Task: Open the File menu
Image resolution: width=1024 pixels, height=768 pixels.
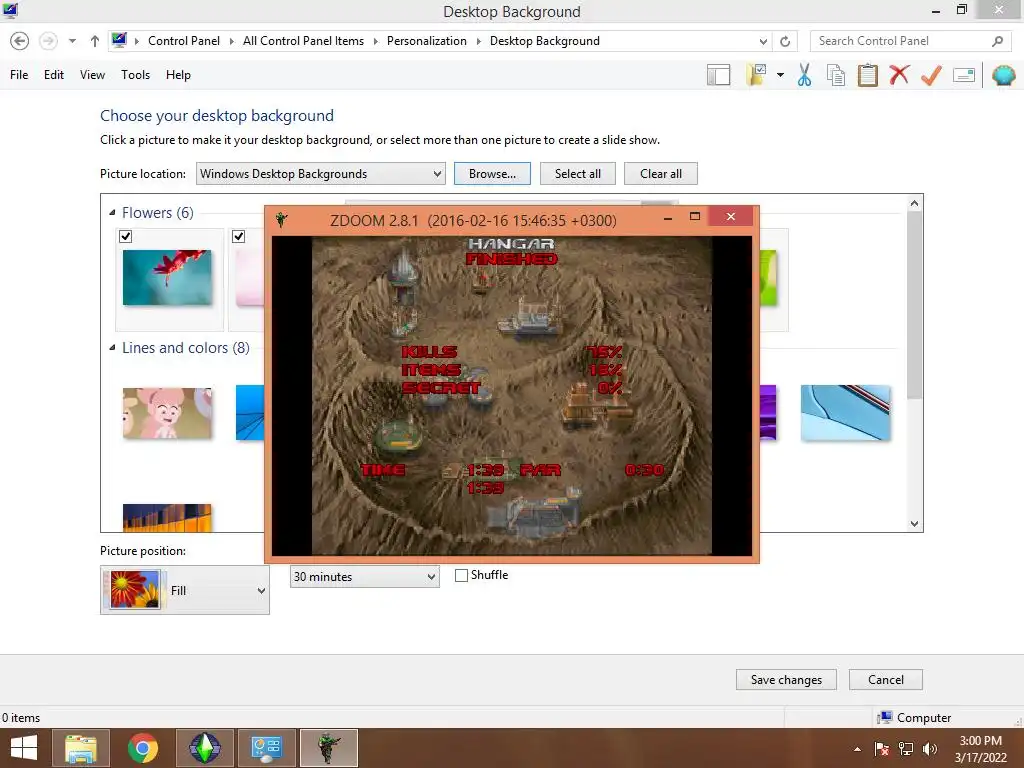Action: coord(19,75)
